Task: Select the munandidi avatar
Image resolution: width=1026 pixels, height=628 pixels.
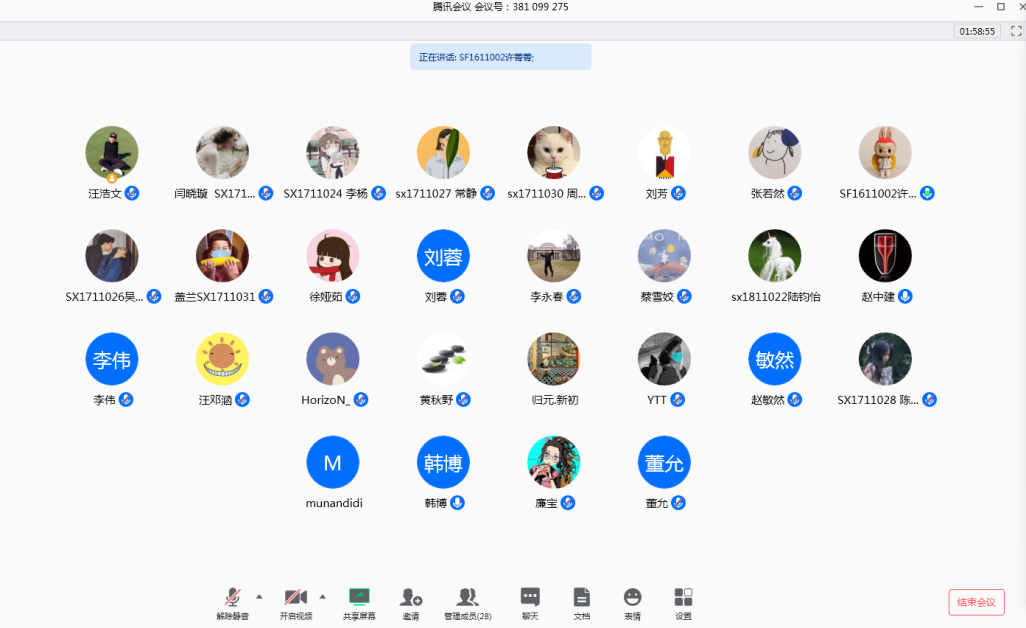Action: (x=333, y=462)
